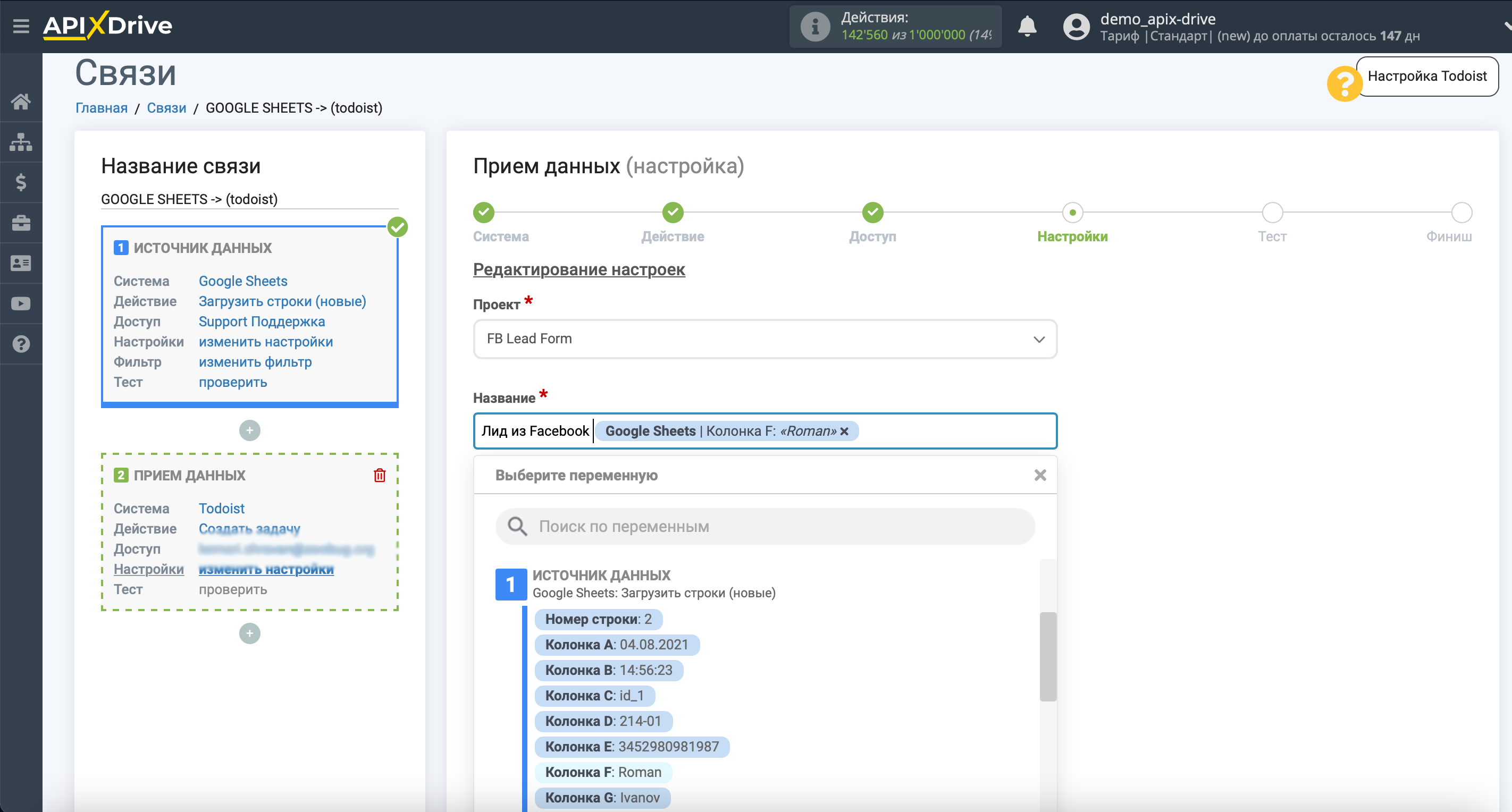Click the demo_apix-drive username
Screen dimensions: 1512x812
(1157, 19)
